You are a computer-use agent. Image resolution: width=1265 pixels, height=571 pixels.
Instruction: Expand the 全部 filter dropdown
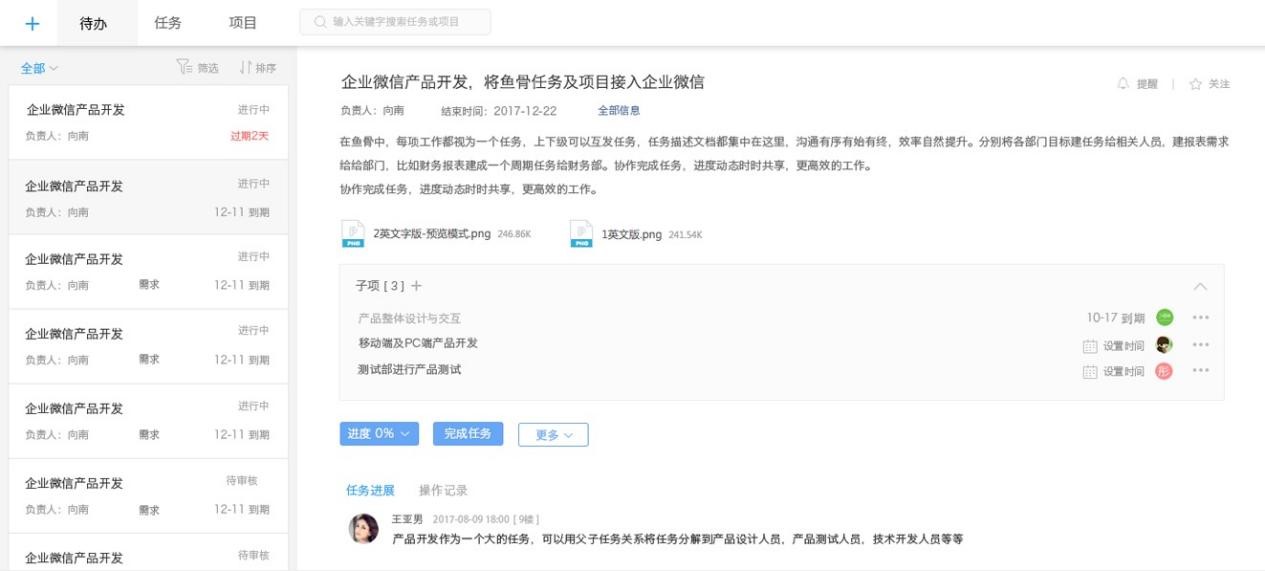(x=40, y=68)
